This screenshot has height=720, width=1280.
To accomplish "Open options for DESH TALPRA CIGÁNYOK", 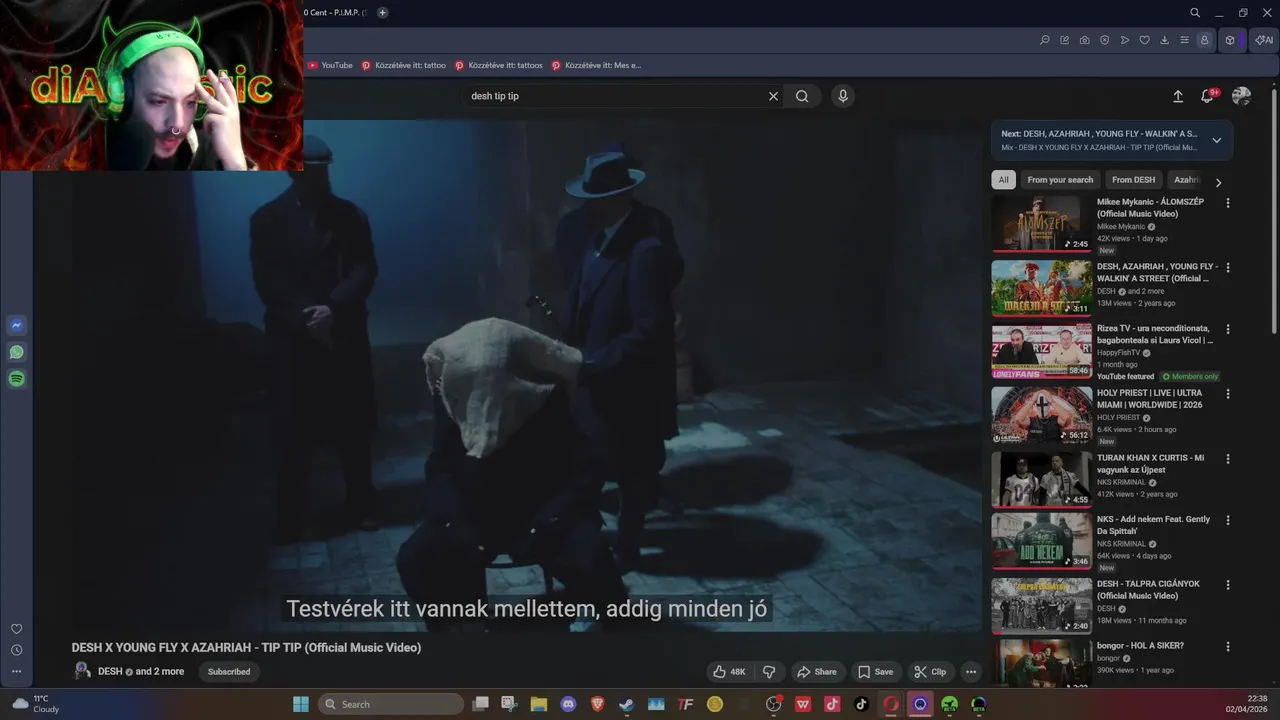I will pos(1228,585).
